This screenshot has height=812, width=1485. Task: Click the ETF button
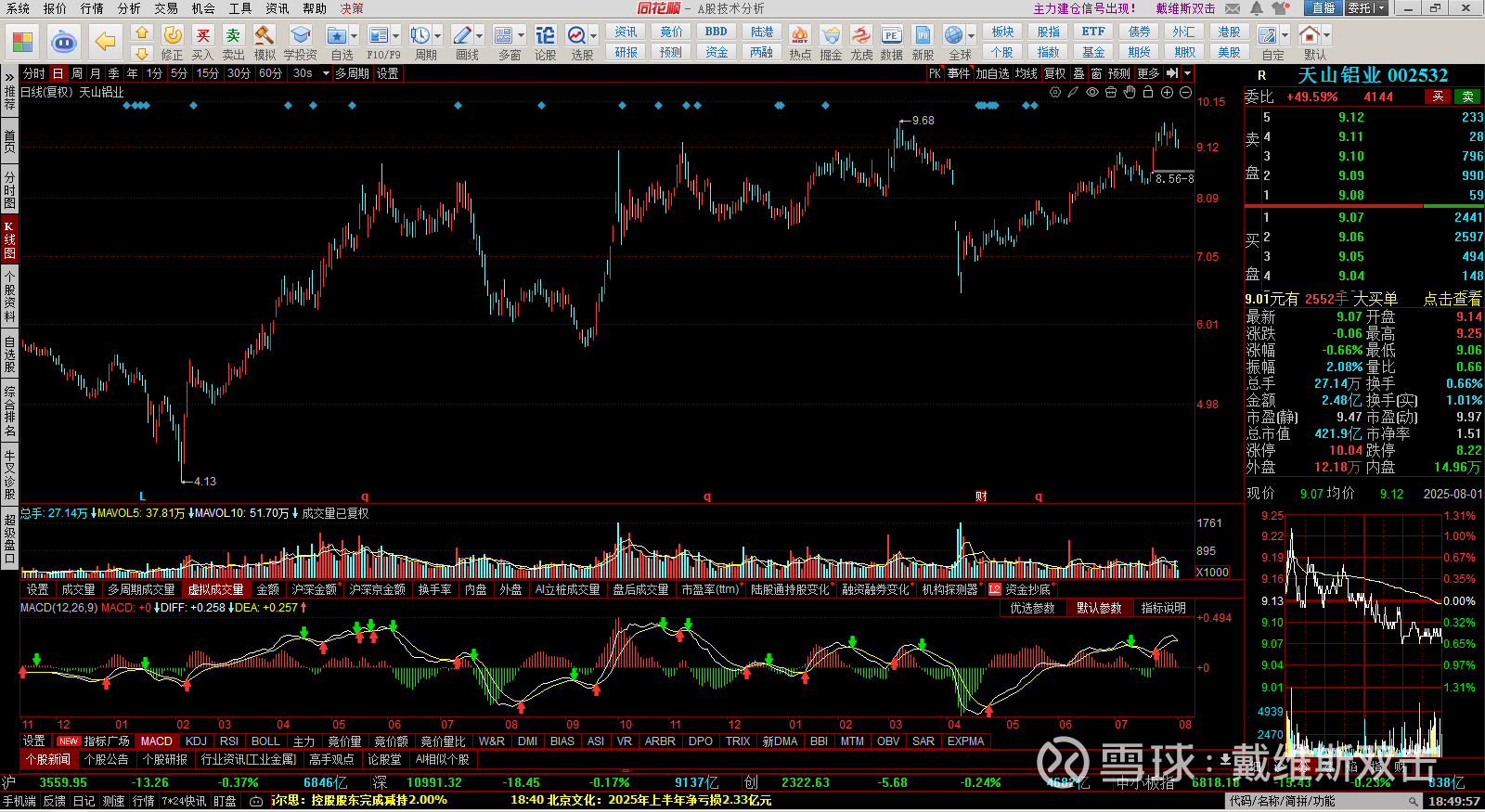1093,32
